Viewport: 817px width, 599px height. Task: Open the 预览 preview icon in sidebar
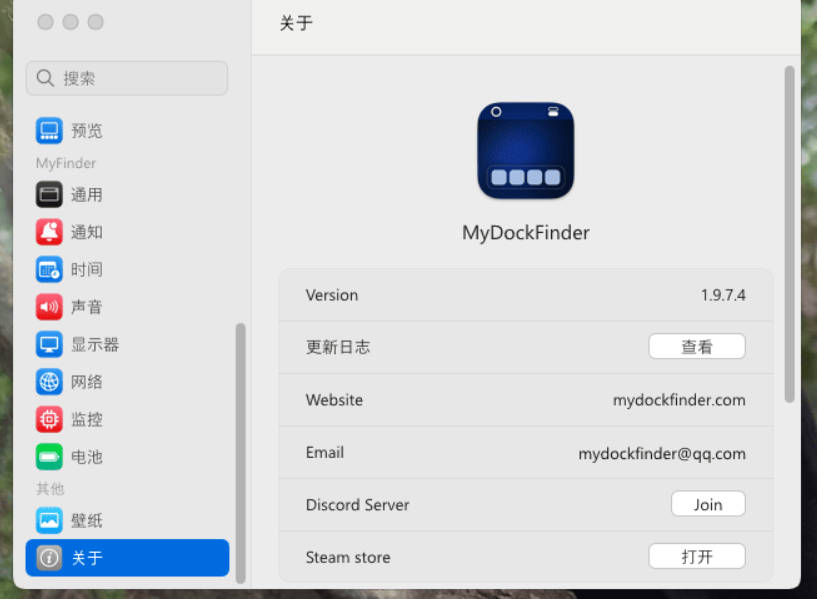(49, 130)
